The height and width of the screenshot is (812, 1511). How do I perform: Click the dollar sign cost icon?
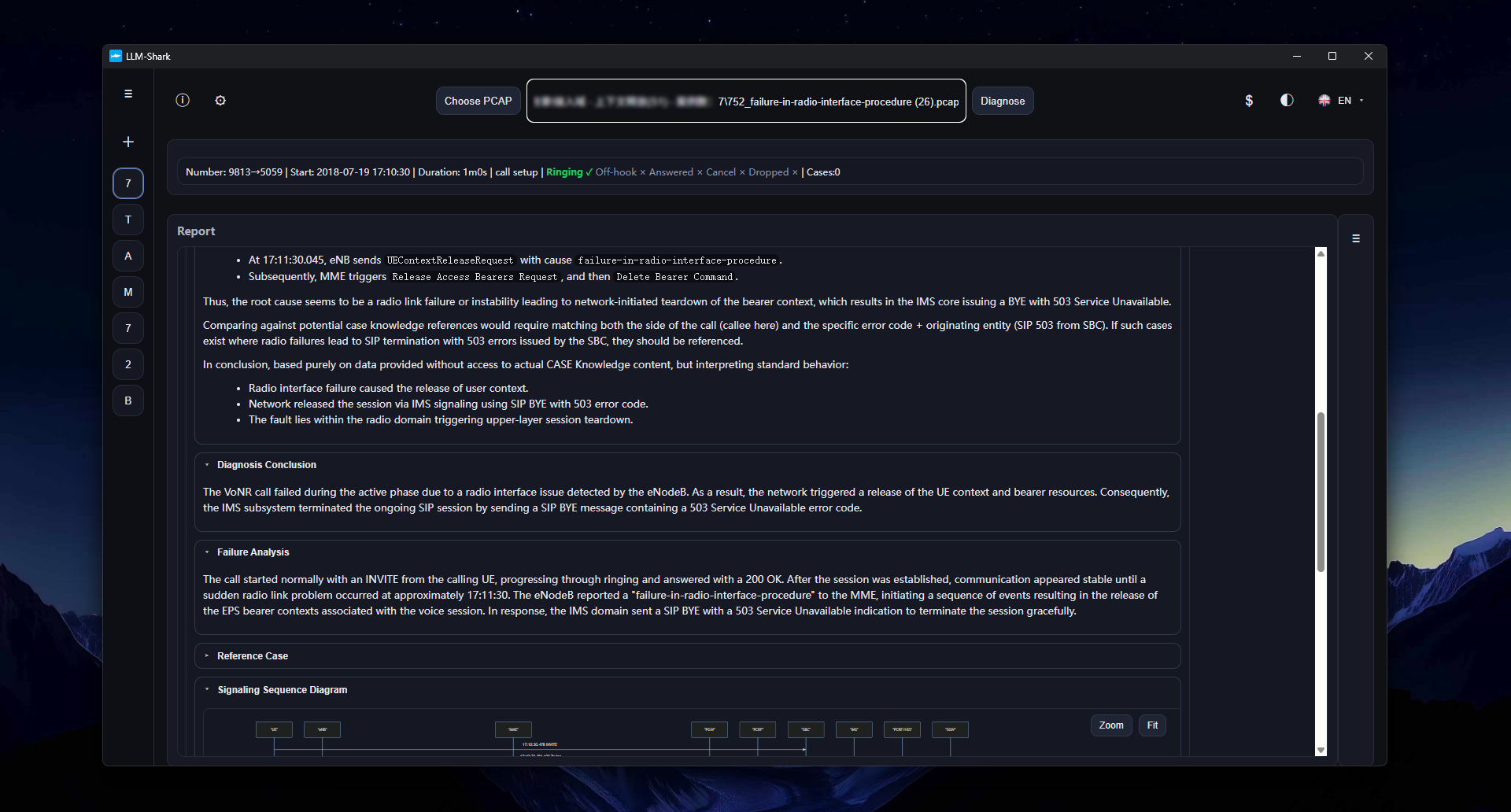point(1249,101)
